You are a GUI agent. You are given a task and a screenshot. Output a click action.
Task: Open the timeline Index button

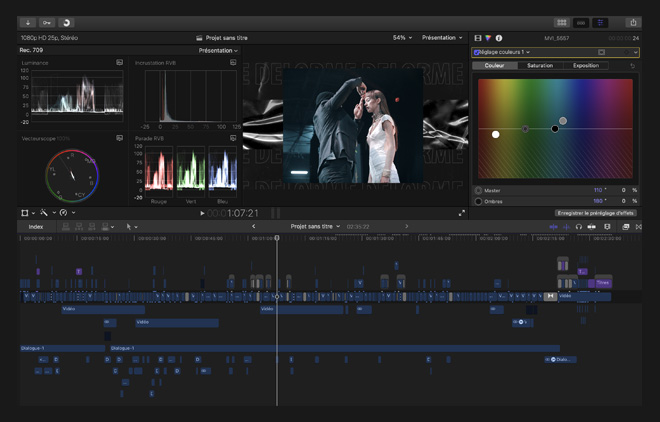click(36, 227)
